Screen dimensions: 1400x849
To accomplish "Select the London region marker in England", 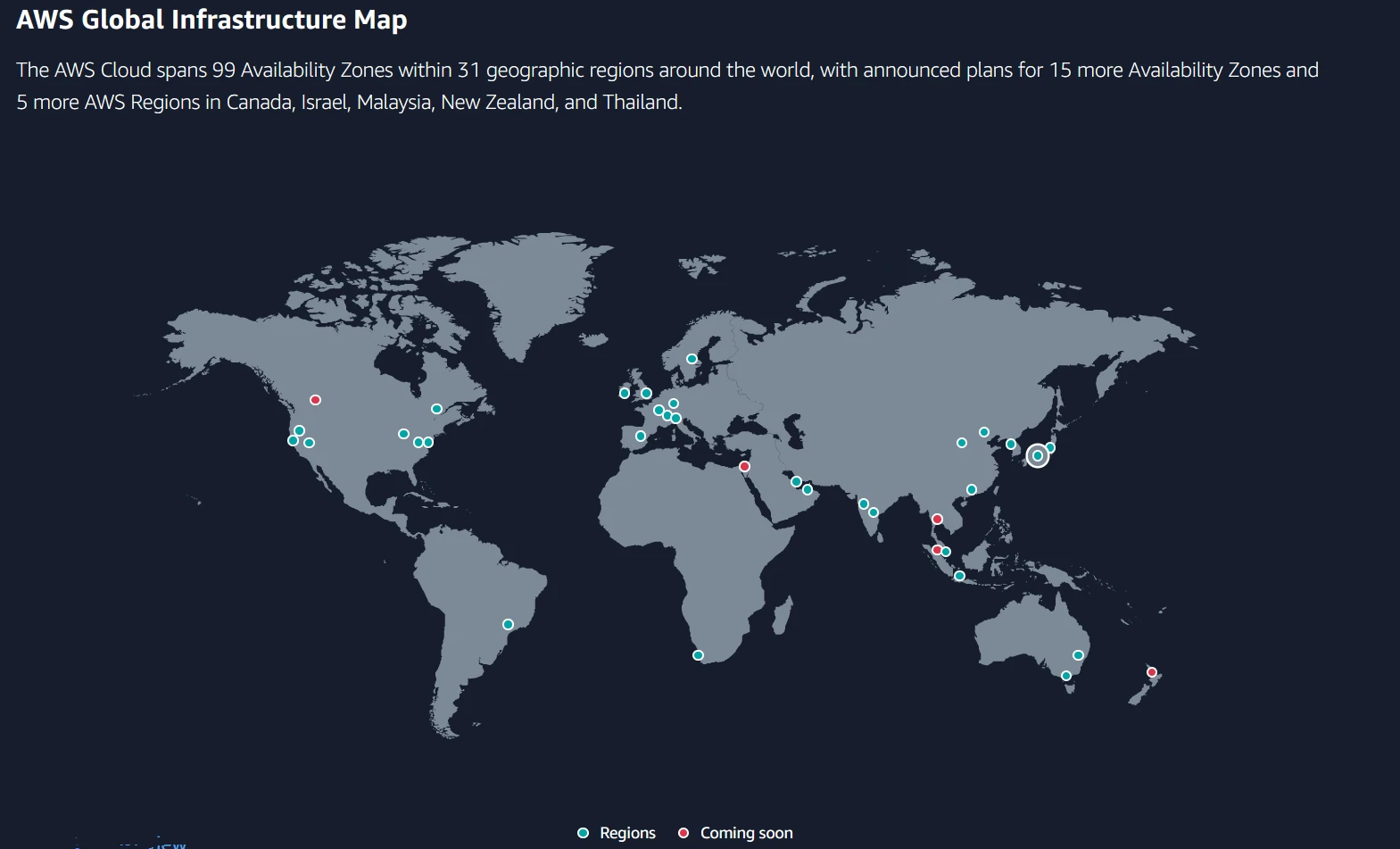I will pos(646,394).
